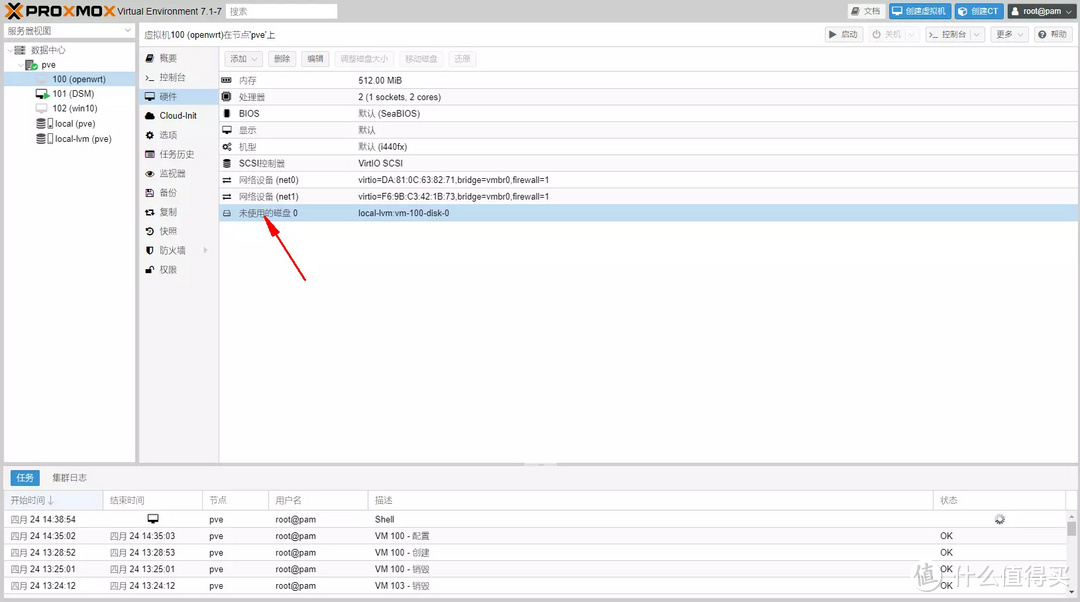Select local-lvm (pve) storage in tree
Image resolution: width=1080 pixels, height=602 pixels.
(70, 138)
